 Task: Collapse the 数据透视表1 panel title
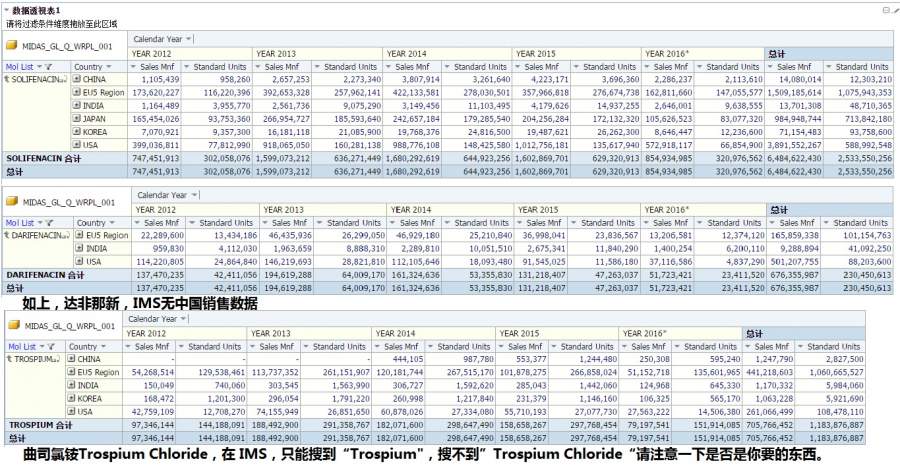pyautogui.click(x=6, y=10)
